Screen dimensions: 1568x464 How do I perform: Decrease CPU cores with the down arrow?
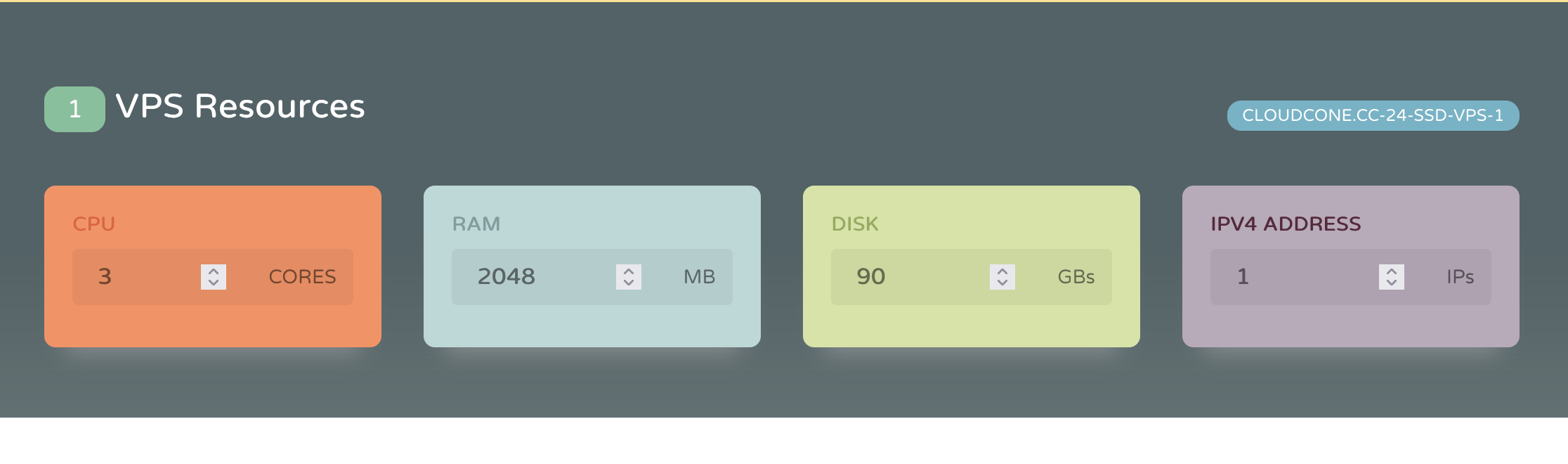214,283
